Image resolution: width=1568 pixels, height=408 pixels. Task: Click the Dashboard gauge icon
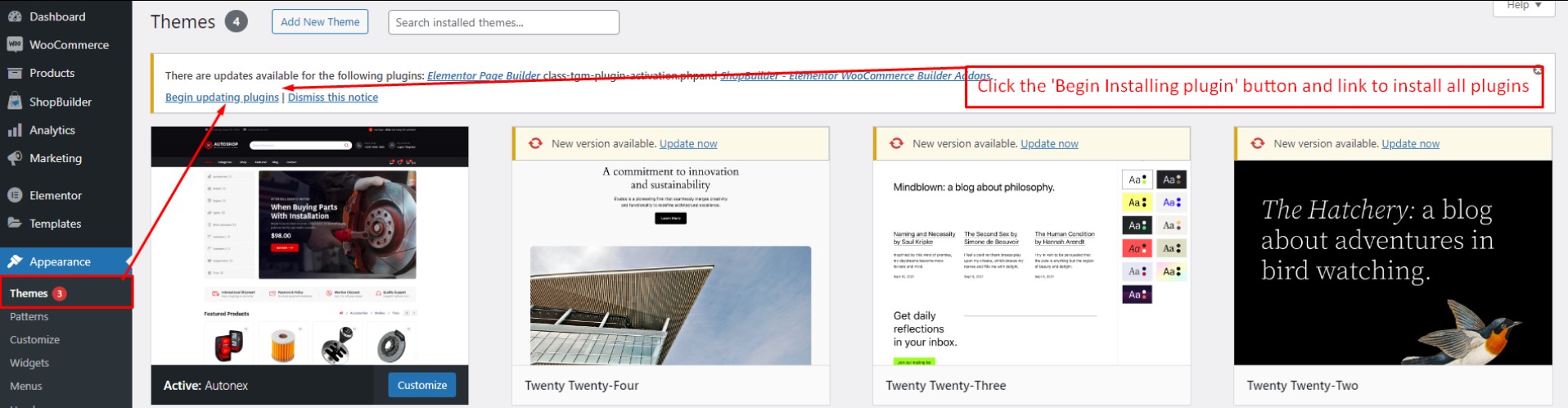pos(15,16)
